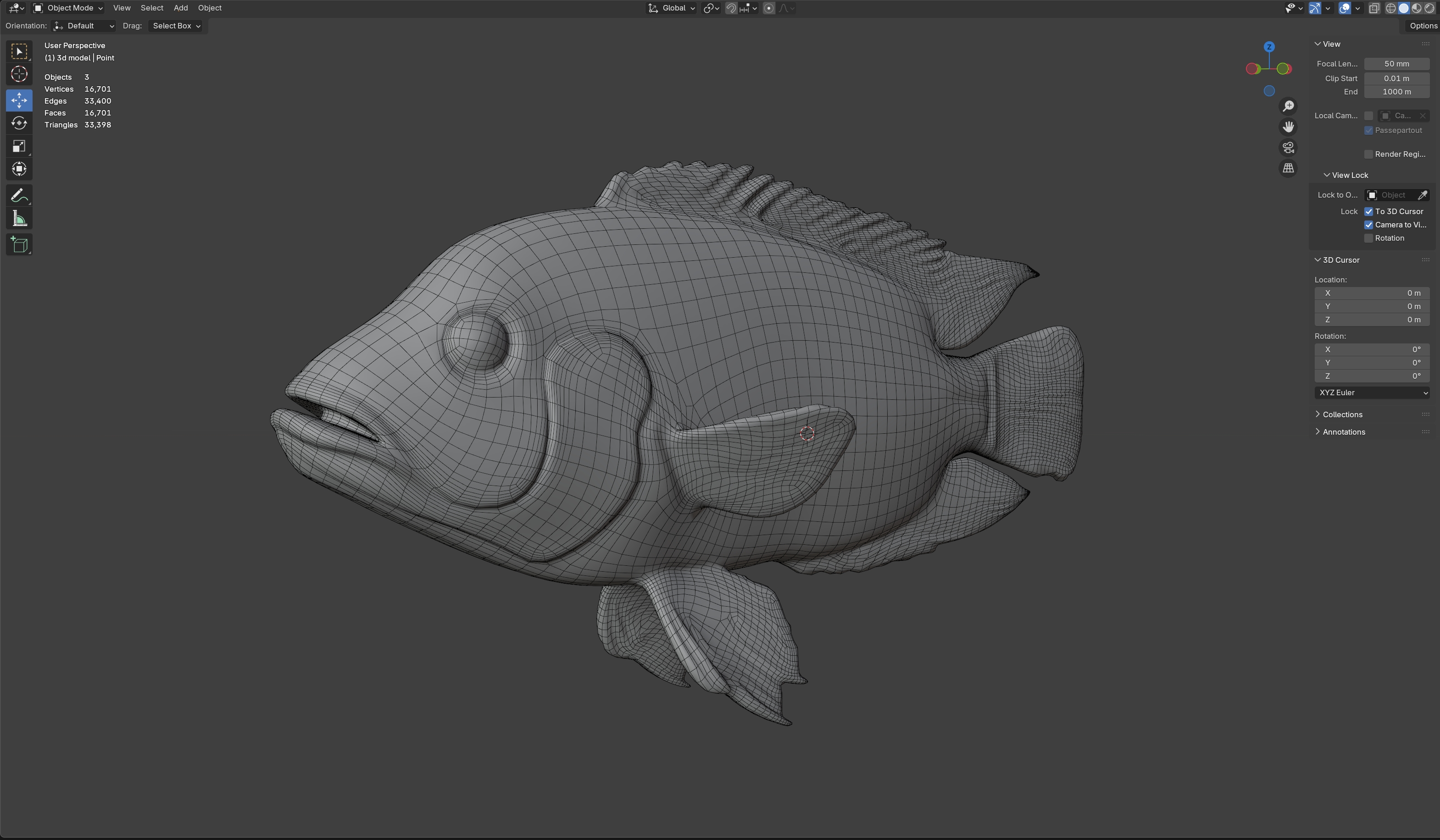Screen dimensions: 1440x840
Task: Open XYZ Euler rotation mode dropdown
Action: (x=1372, y=393)
